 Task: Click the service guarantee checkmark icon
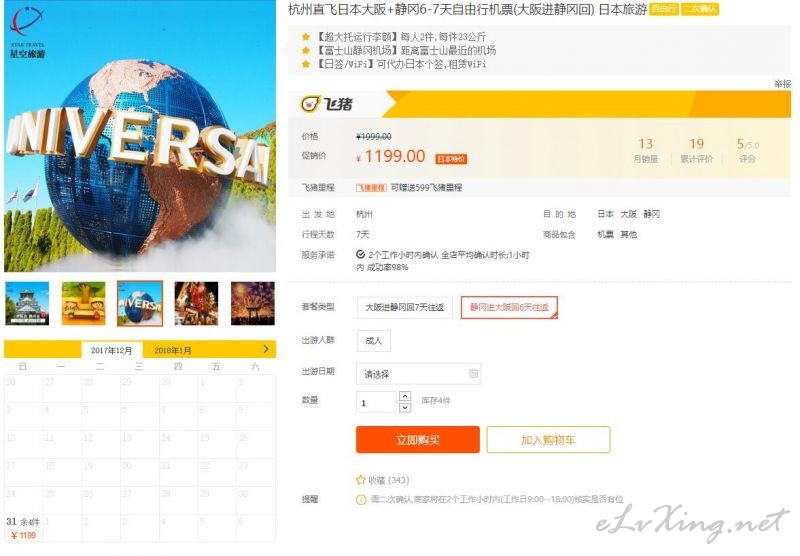[360, 255]
